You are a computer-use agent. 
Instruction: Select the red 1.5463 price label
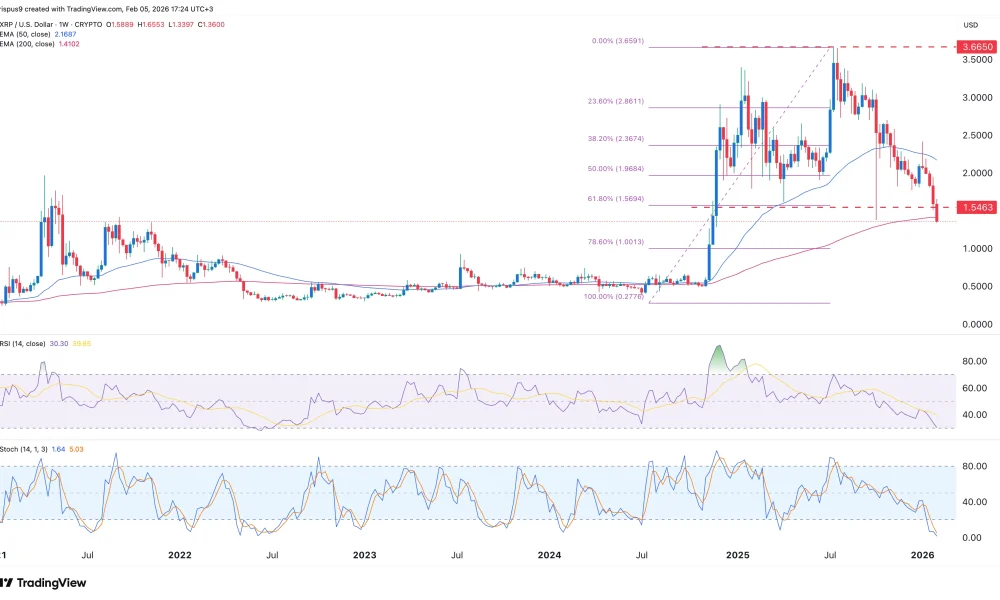tap(975, 207)
